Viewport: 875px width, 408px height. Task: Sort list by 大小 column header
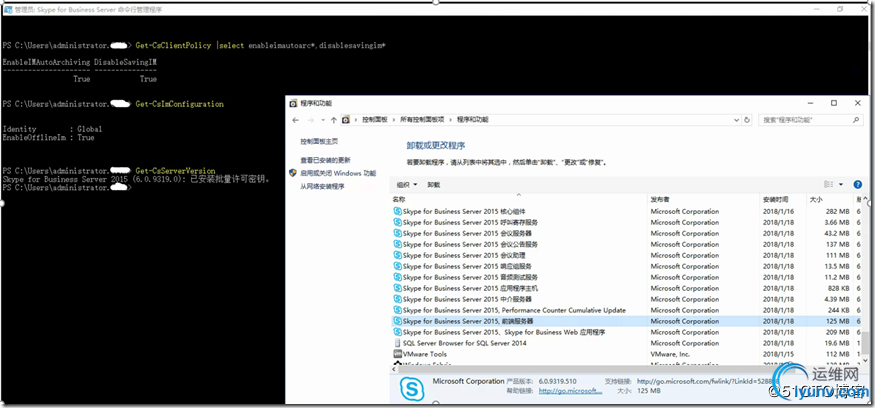point(815,199)
